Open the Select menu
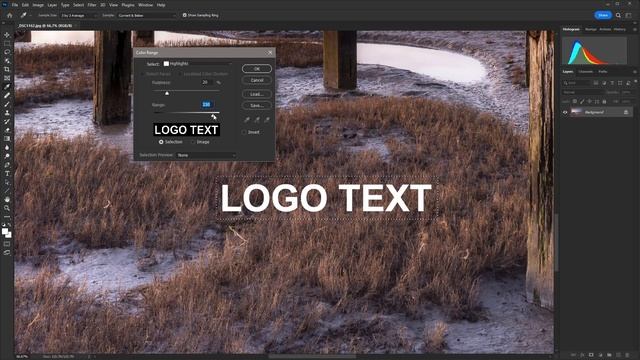Viewport: 640px width, 360px height. (x=78, y=5)
